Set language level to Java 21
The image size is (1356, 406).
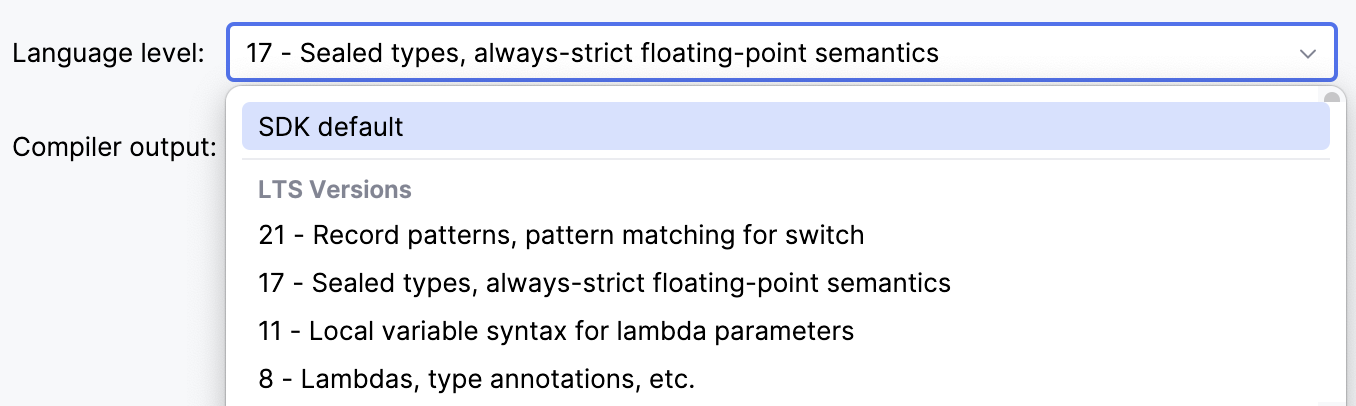[x=560, y=236]
